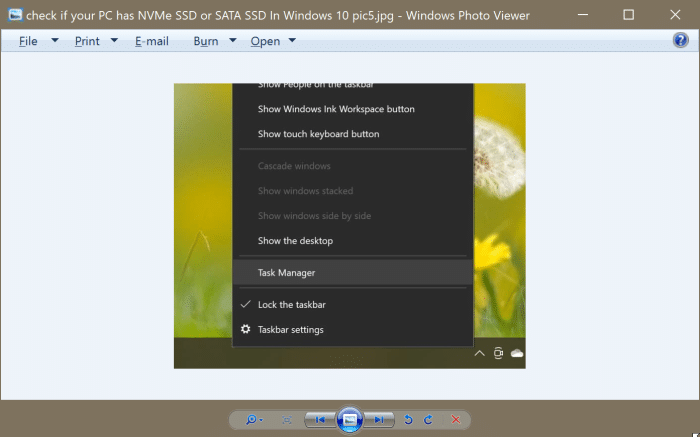This screenshot has width=700, height=437.
Task: Click the displayed picture of taskbar menu
Action: 350,226
